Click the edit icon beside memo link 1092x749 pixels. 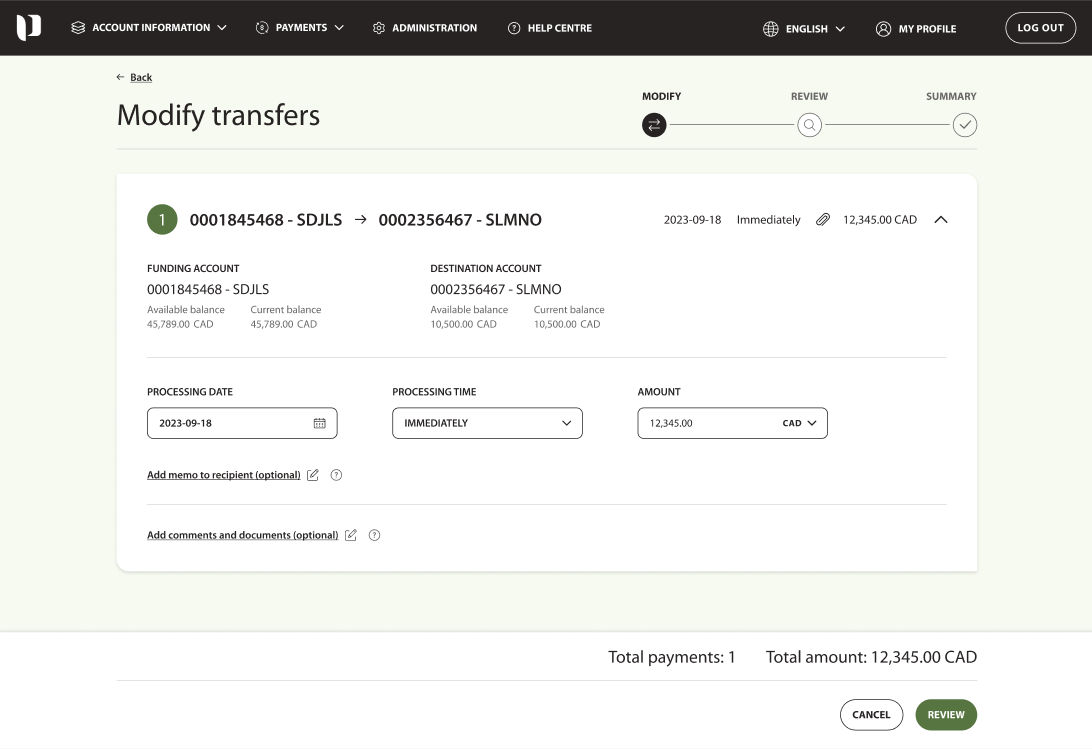[x=313, y=475]
